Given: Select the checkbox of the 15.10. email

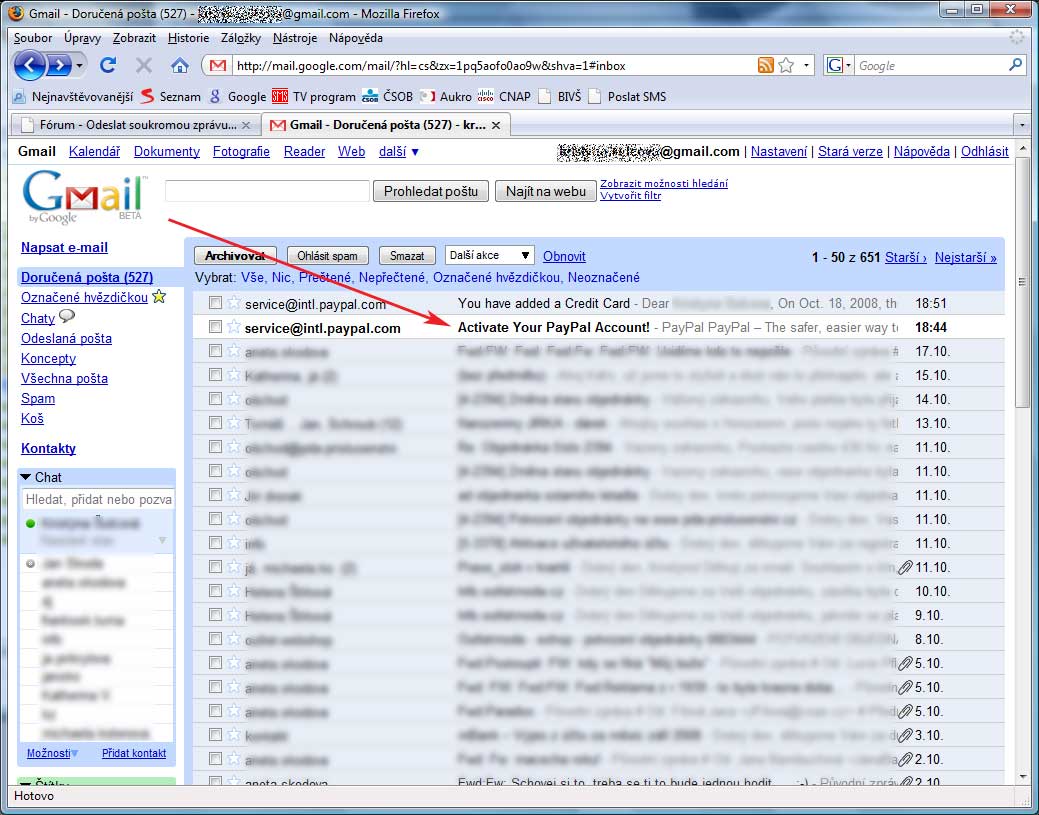Looking at the screenshot, I should (x=215, y=374).
